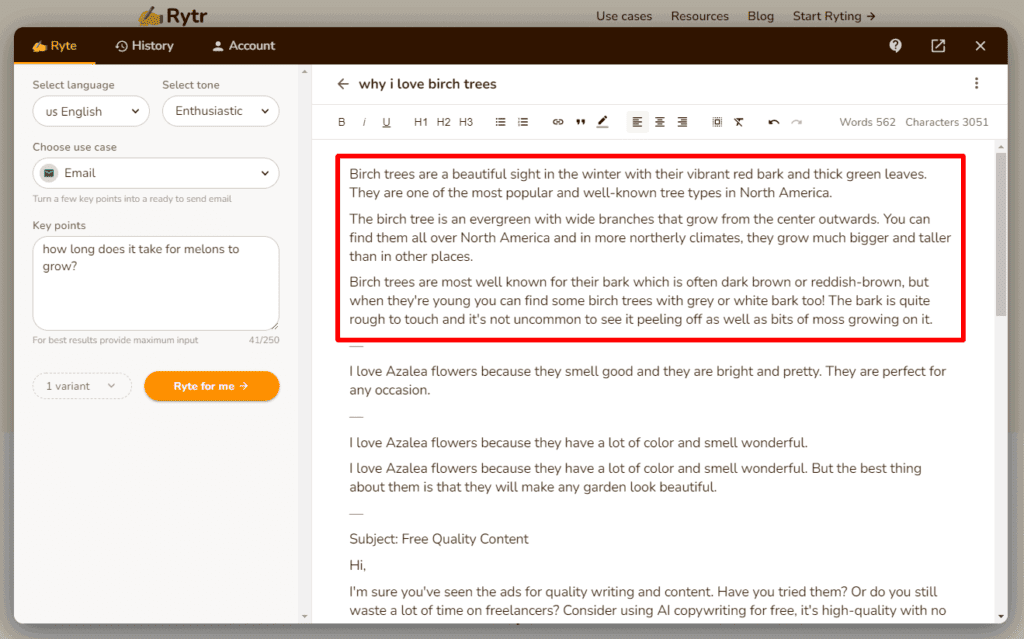
Task: Switch to the History tab
Action: coord(144,46)
